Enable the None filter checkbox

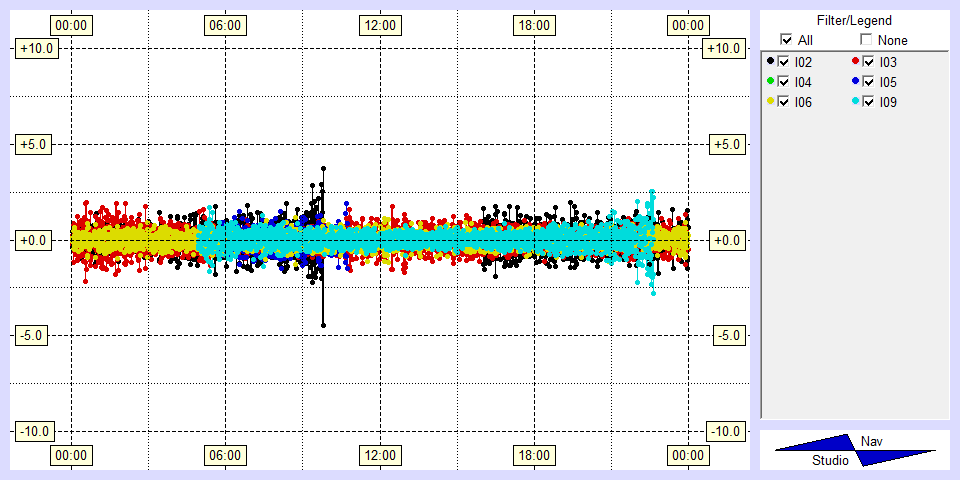[866, 40]
